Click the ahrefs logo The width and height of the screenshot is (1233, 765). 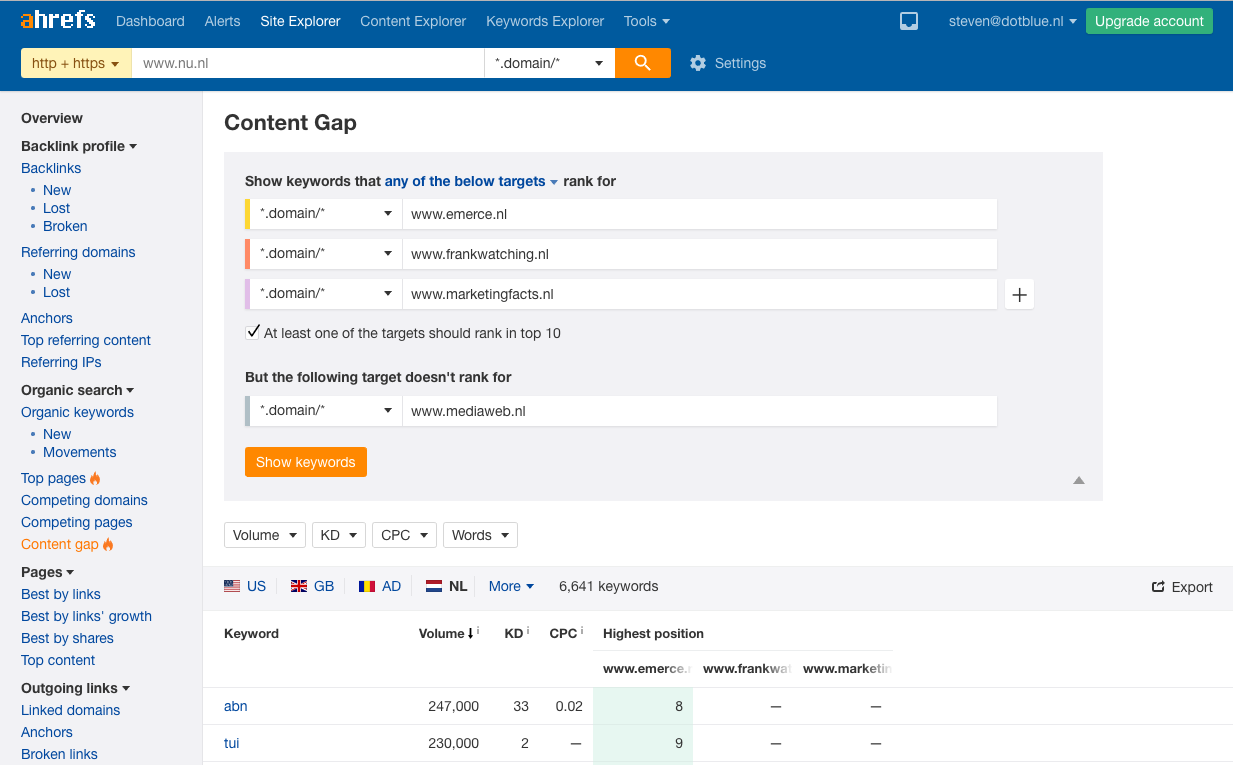(x=58, y=20)
